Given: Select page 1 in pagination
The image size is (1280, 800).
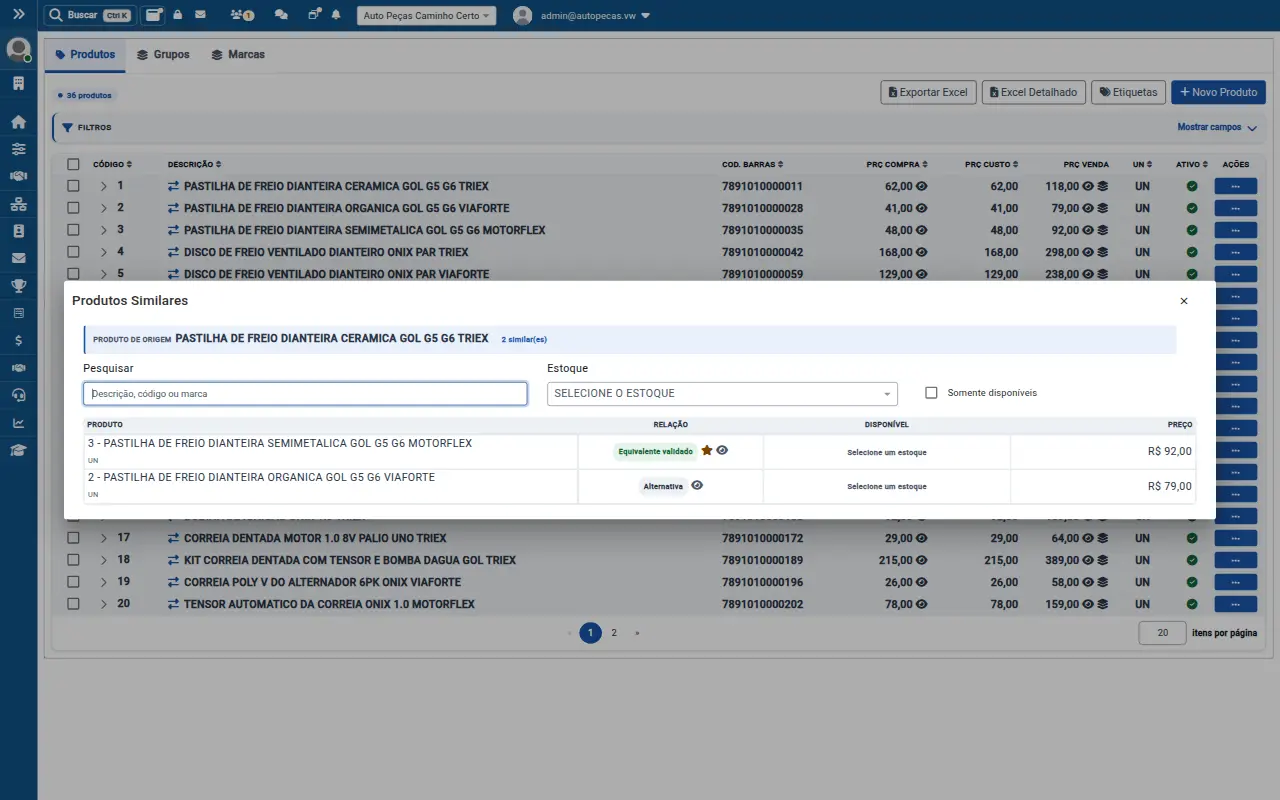Looking at the screenshot, I should 591,633.
